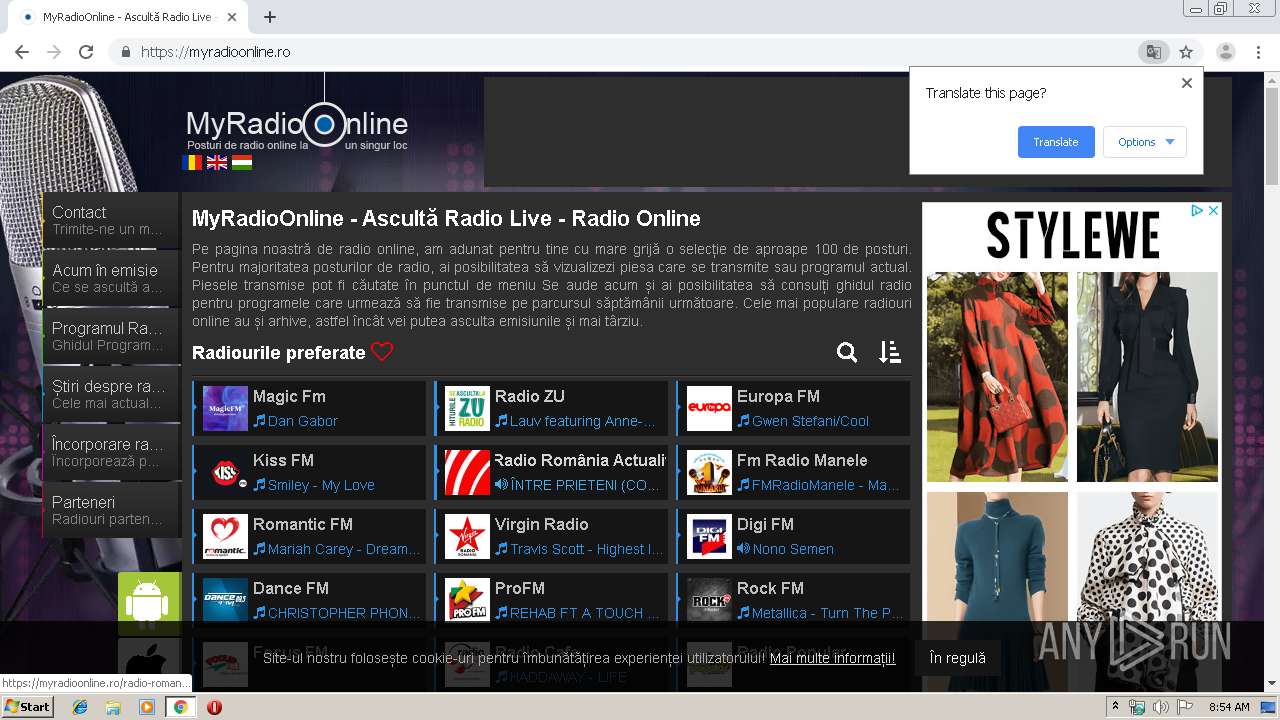This screenshot has width=1280, height=720.
Task: Open Mai multe informații cookie link
Action: [x=833, y=658]
